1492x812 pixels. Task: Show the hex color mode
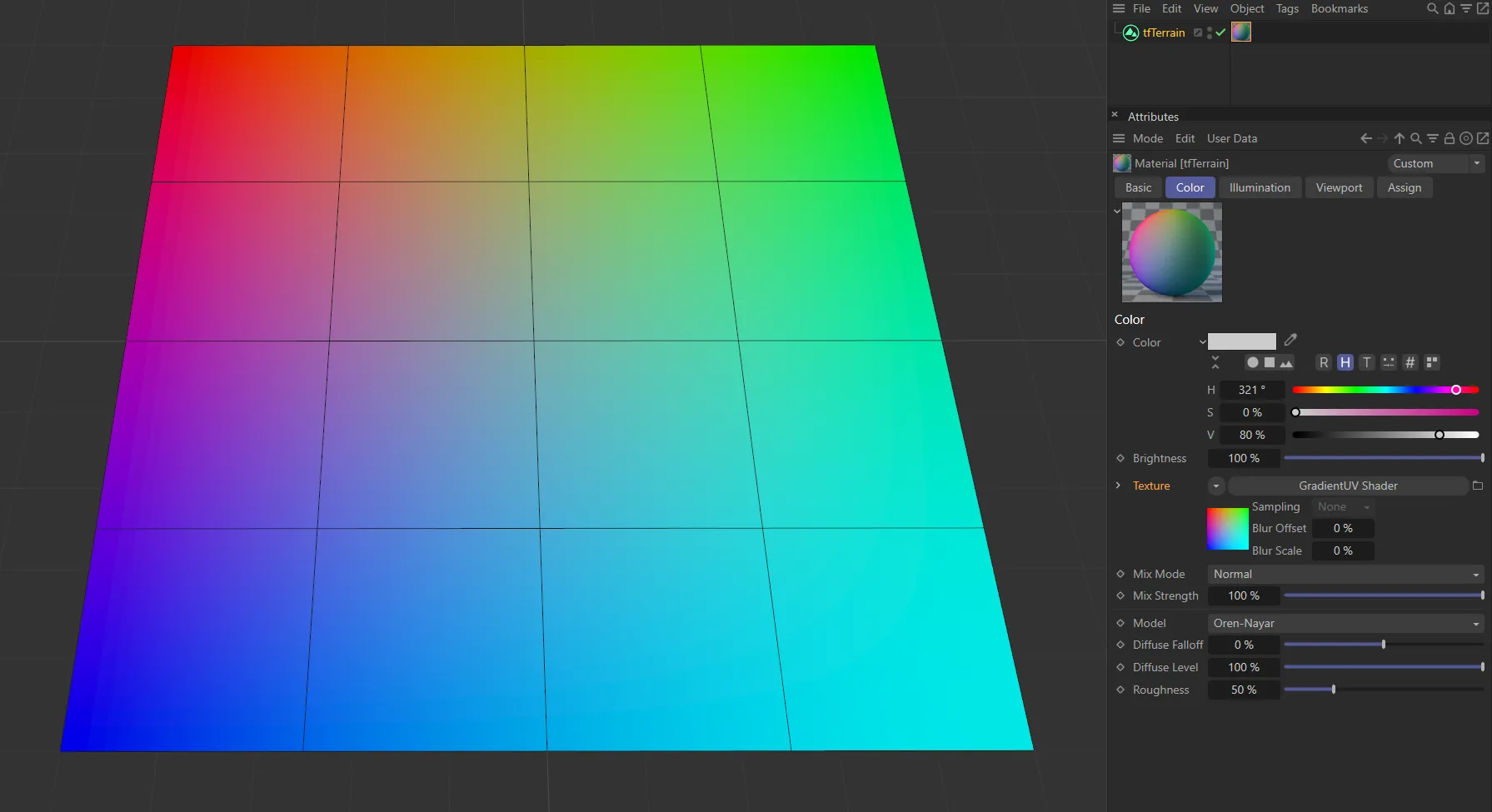click(1410, 363)
